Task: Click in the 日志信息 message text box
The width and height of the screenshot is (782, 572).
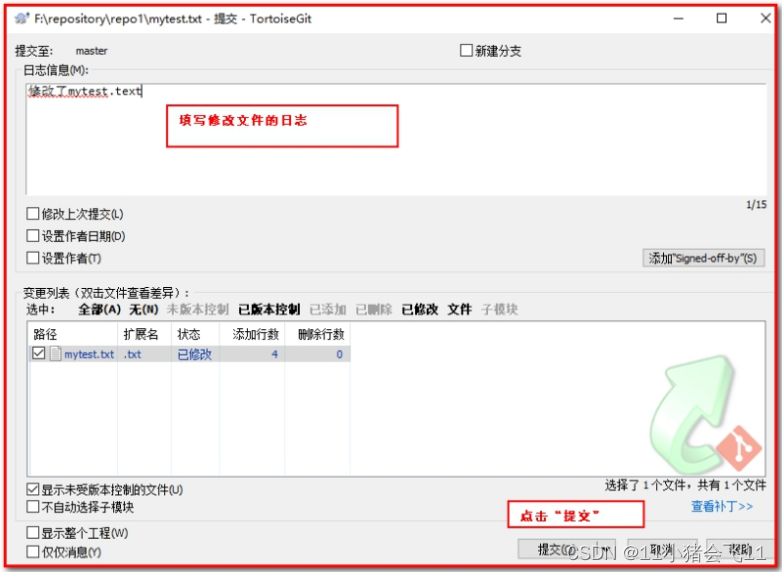Action: click(396, 139)
